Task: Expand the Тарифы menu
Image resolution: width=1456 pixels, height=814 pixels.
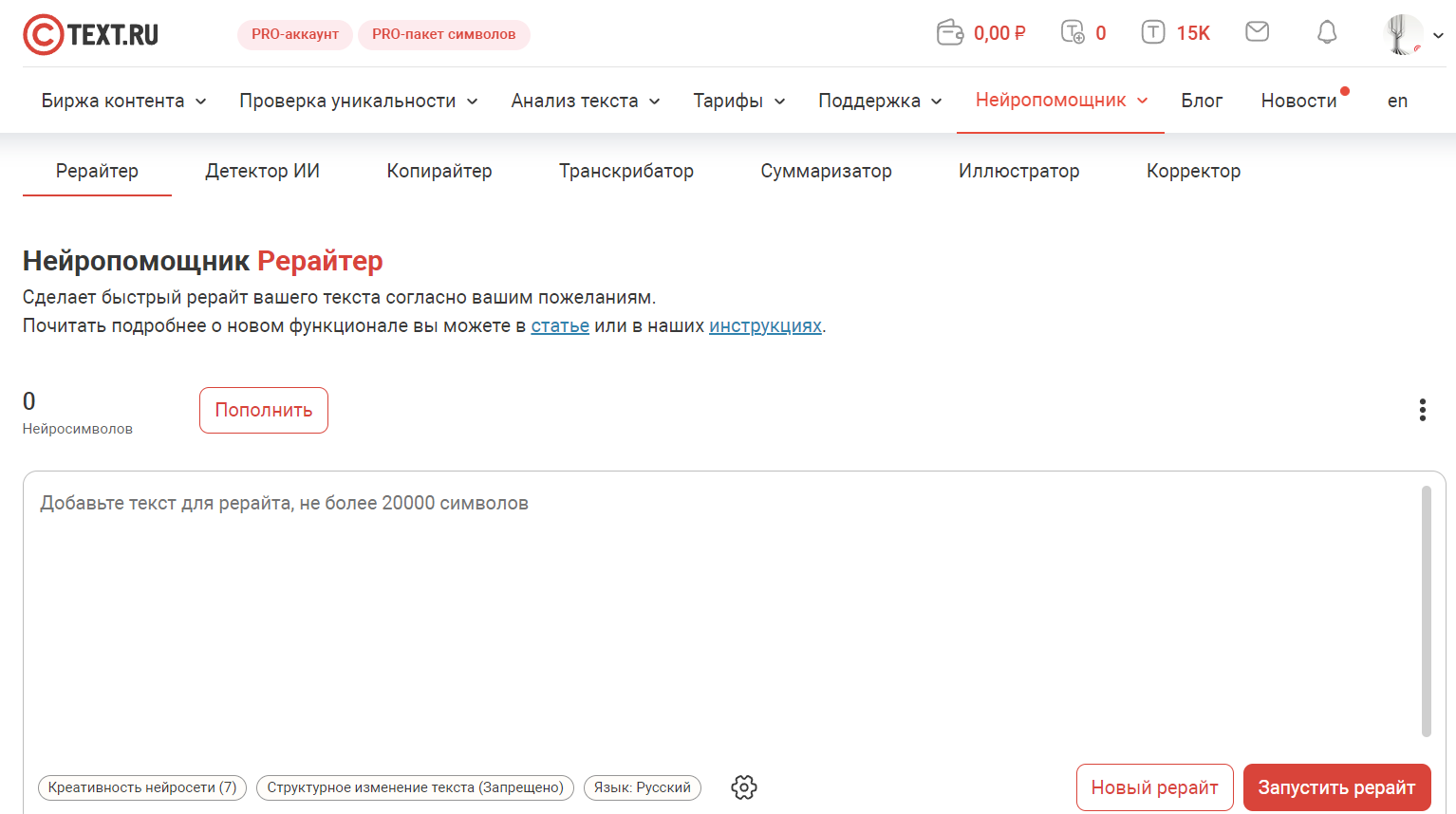Action: pos(739,101)
